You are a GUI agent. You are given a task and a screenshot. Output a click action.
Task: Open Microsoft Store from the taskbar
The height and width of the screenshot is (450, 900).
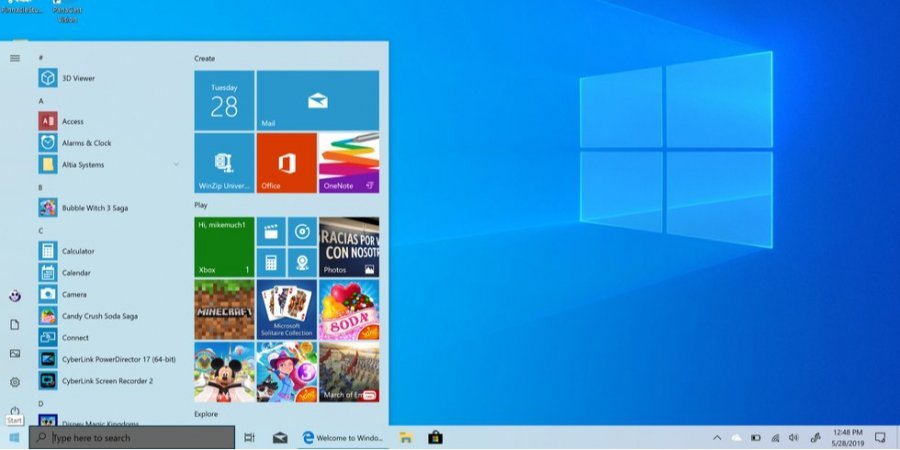click(x=435, y=438)
